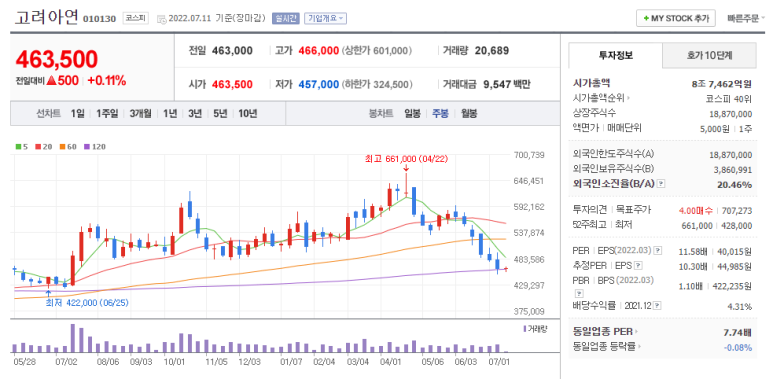Click the calendar icon before 2022.07.11
This screenshot has height=379, width=773.
click(x=162, y=19)
